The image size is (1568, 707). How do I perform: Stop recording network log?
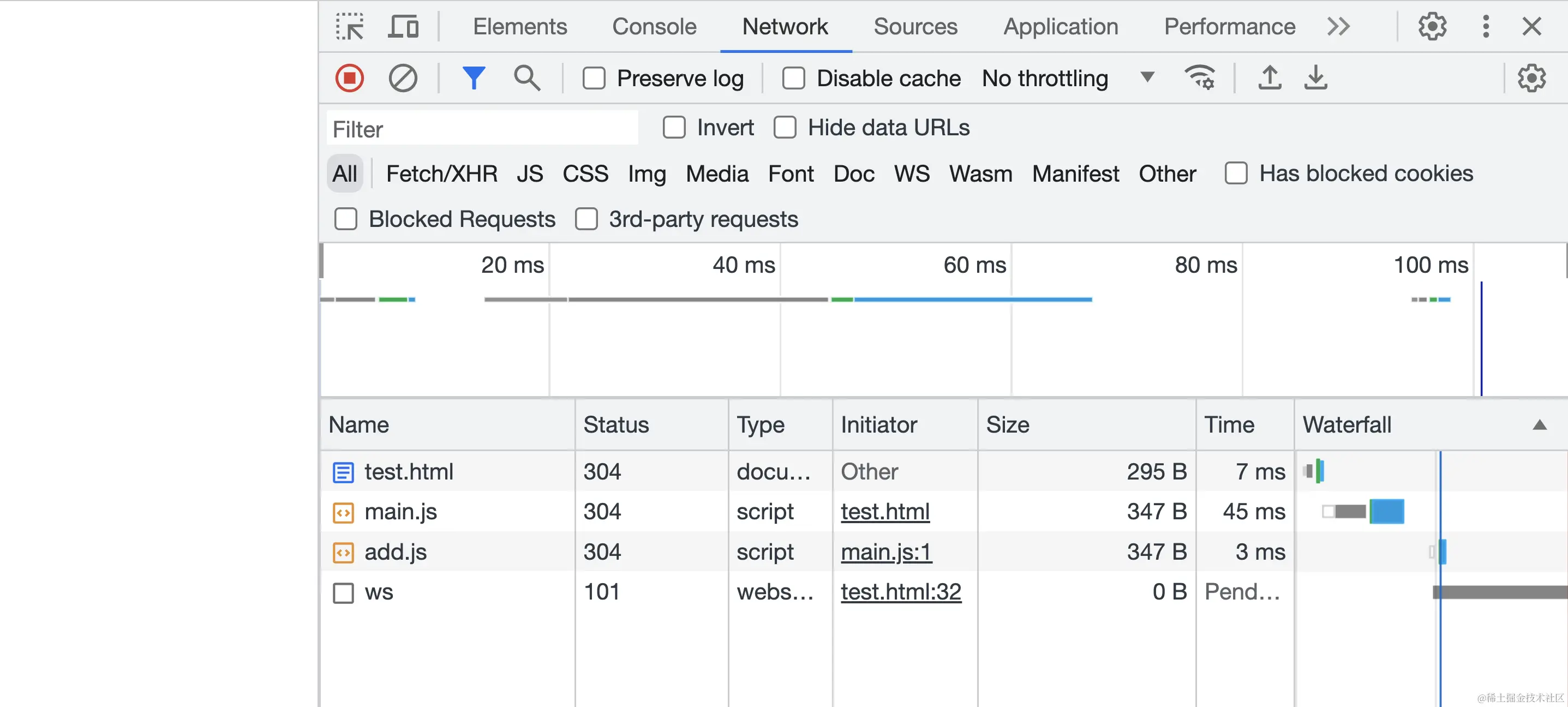click(x=349, y=78)
